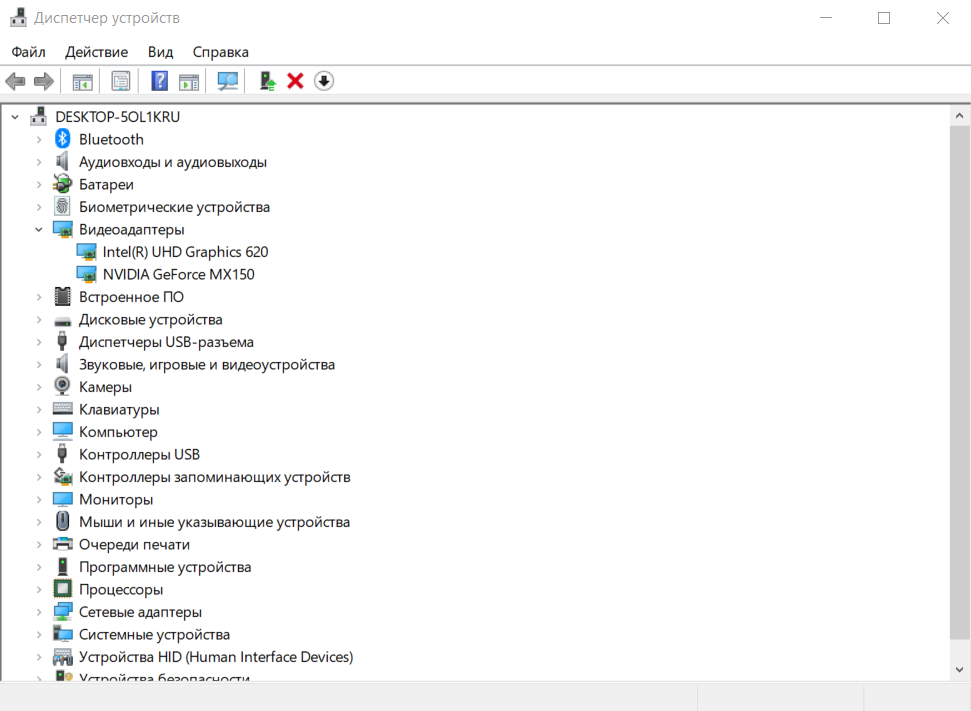Click the vertical scrollbar thumb

959,383
